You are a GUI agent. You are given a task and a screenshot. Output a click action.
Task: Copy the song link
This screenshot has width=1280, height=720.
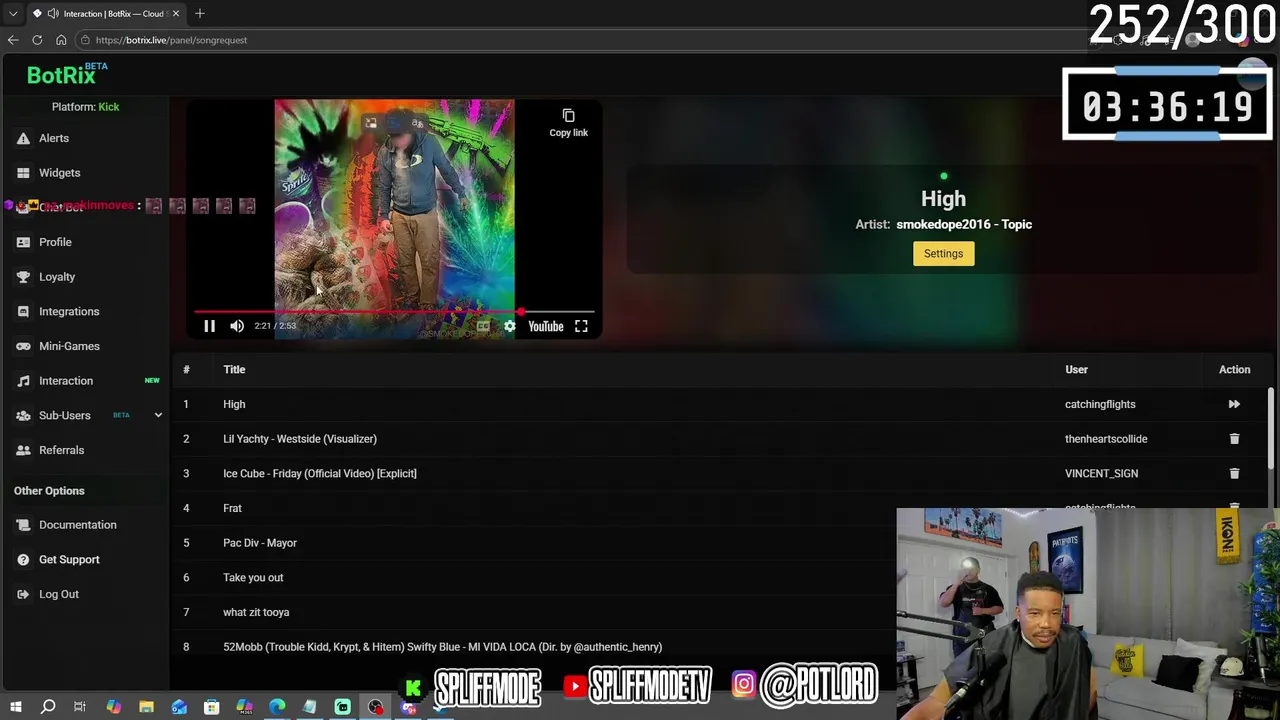tap(568, 122)
